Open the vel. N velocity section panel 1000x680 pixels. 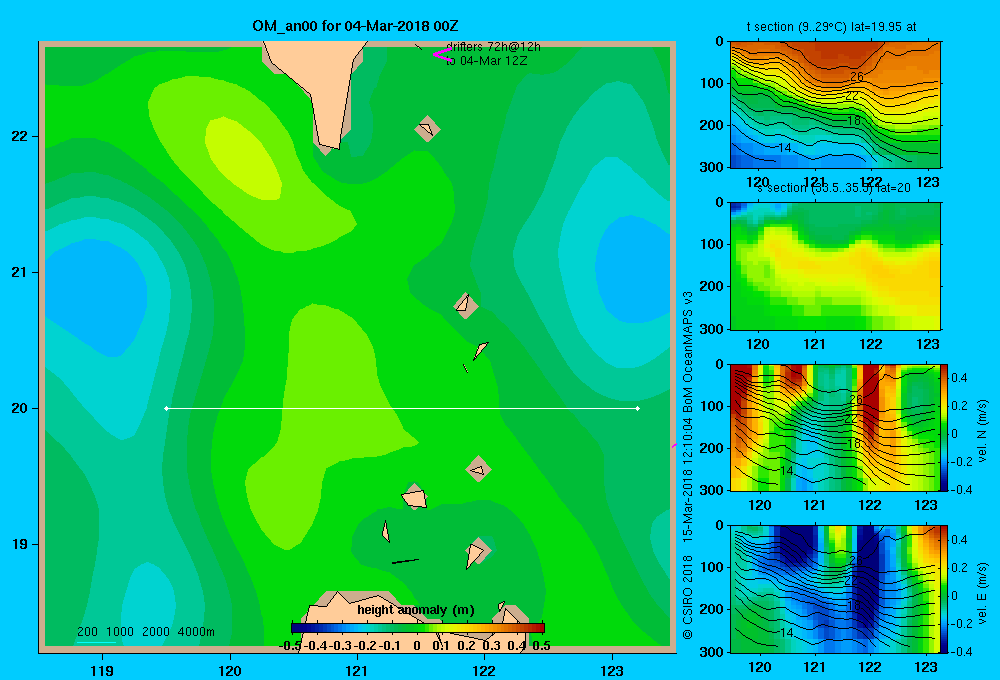click(x=835, y=427)
